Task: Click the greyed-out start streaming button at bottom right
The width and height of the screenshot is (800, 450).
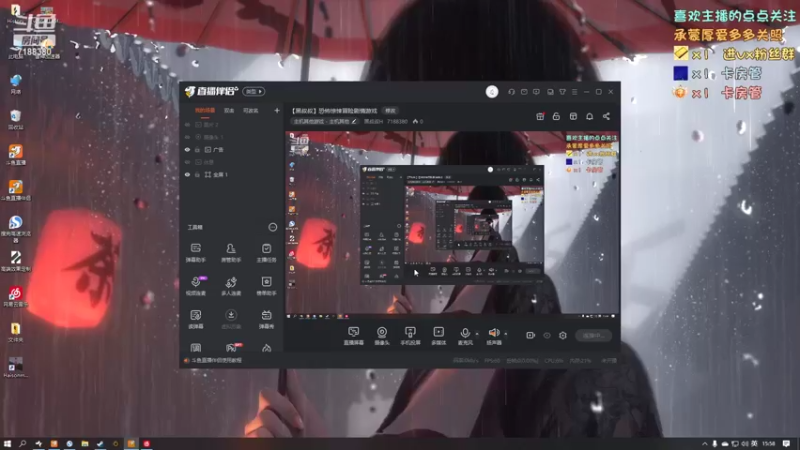Action: coord(593,335)
